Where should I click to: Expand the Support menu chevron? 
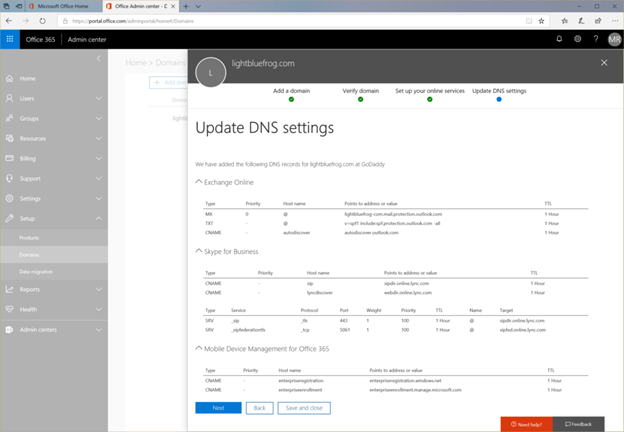(x=99, y=179)
